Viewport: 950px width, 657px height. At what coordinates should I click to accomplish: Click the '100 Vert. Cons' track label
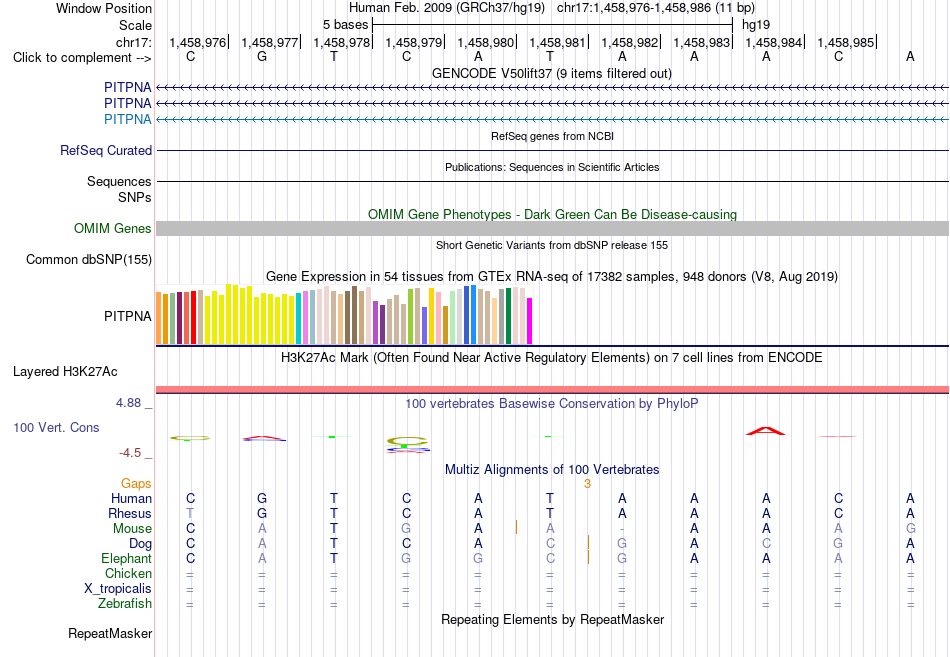click(x=56, y=427)
